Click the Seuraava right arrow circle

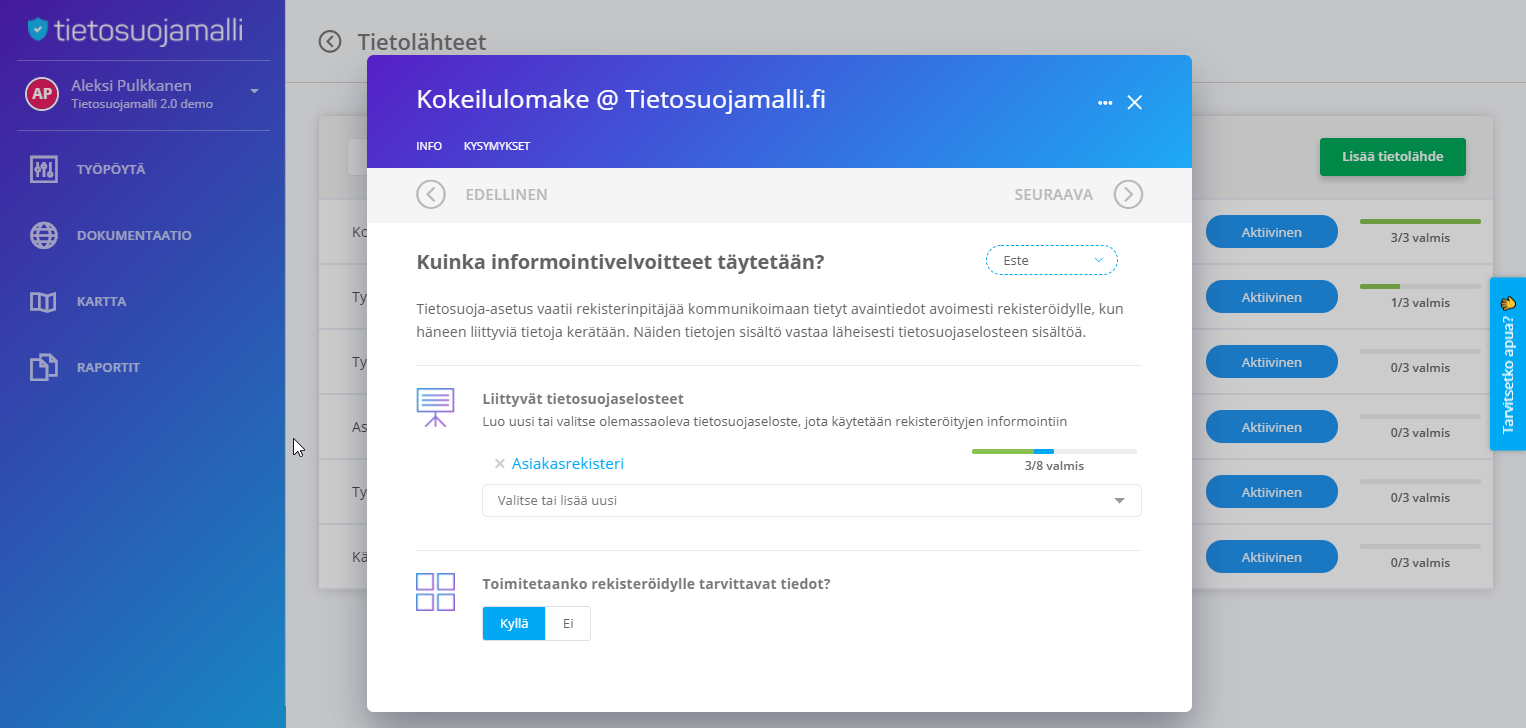pos(1128,194)
